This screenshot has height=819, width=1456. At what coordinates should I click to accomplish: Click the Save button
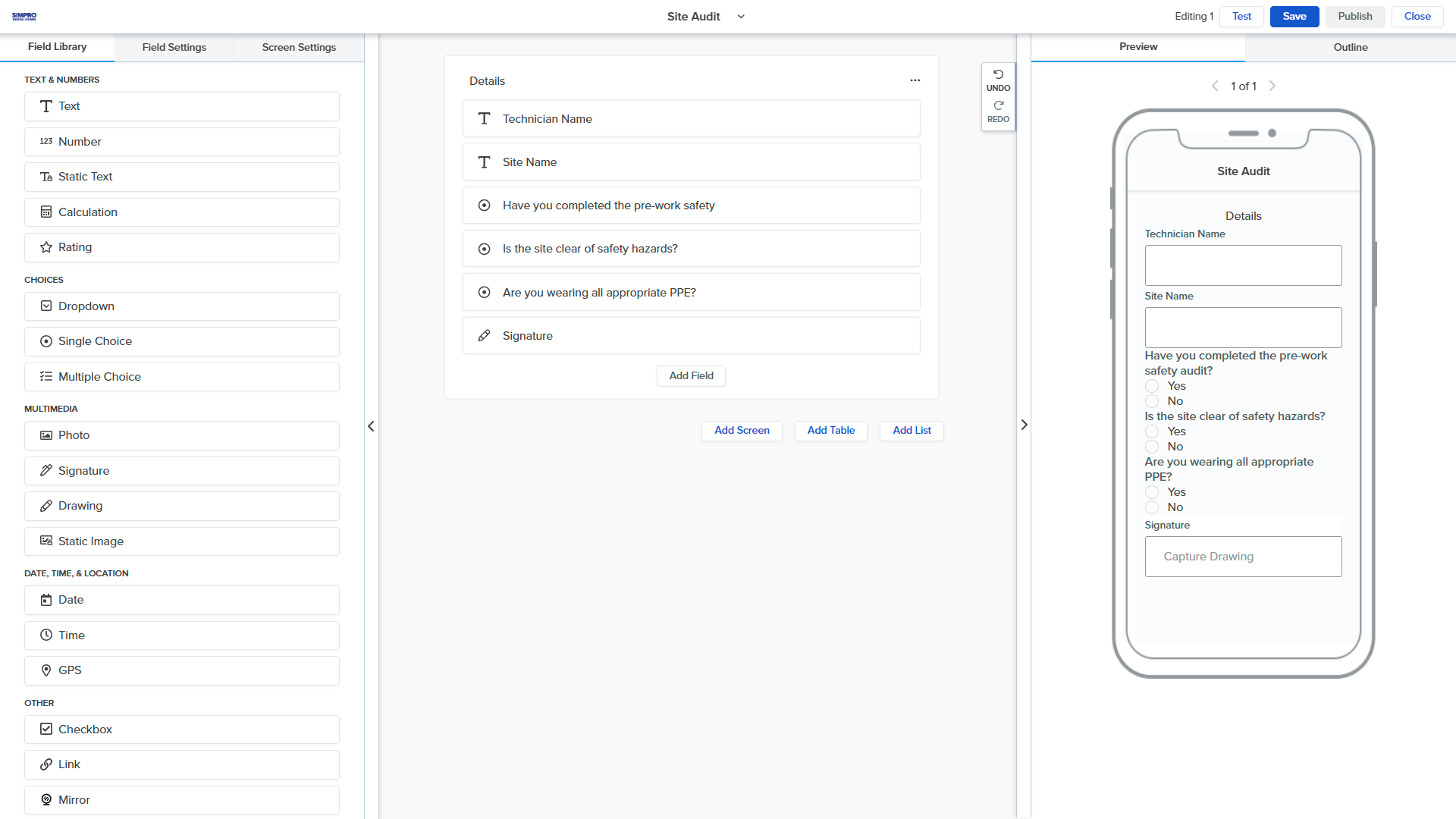(1294, 17)
